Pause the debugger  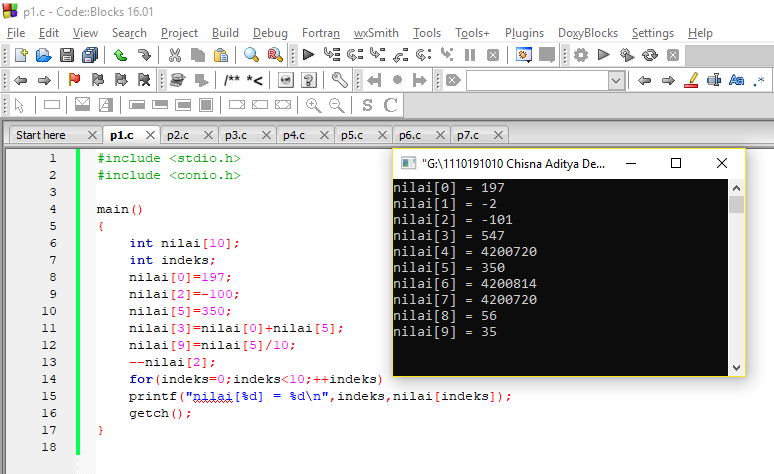click(470, 55)
